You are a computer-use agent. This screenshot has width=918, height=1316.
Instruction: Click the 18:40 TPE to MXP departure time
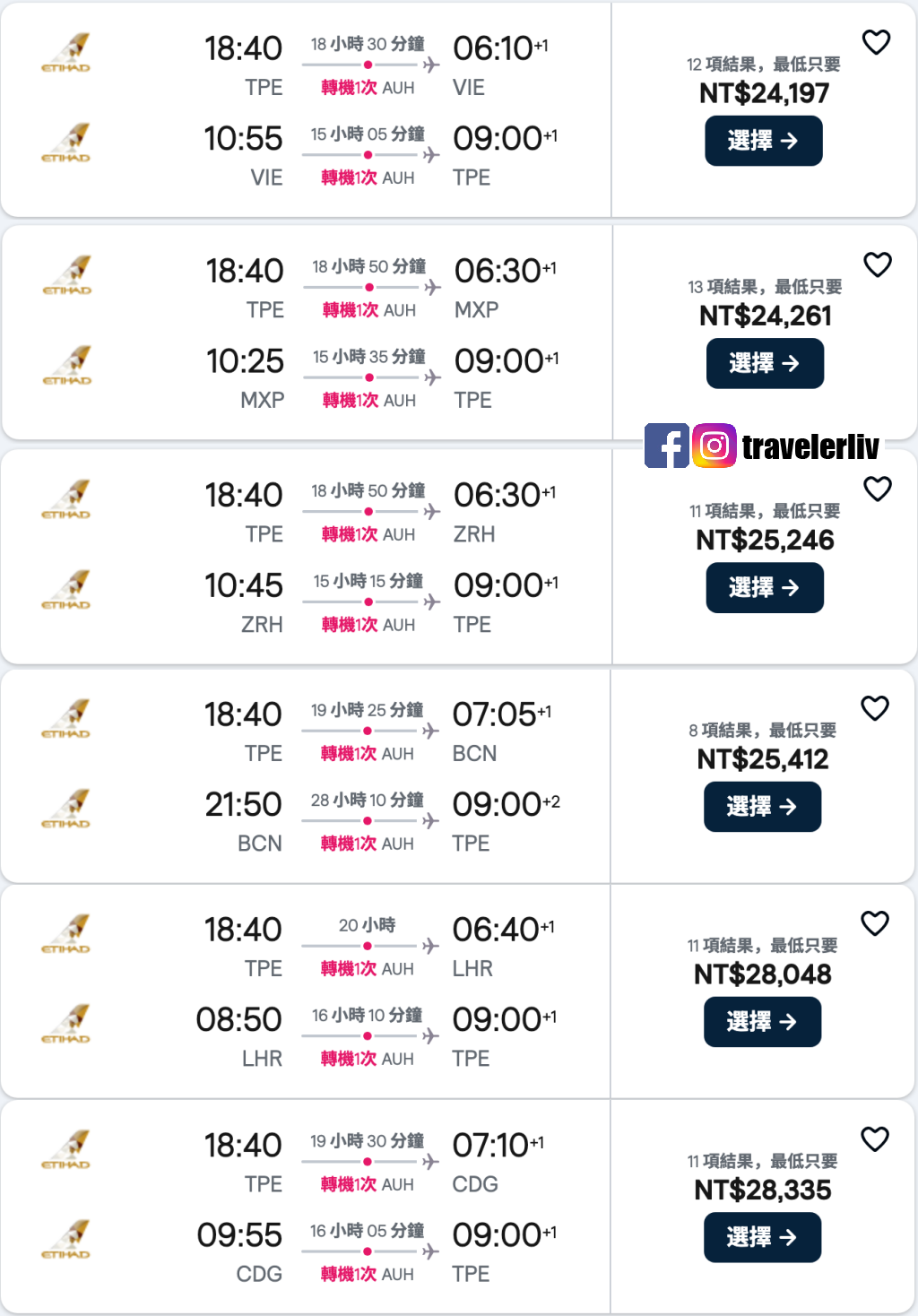pos(244,271)
